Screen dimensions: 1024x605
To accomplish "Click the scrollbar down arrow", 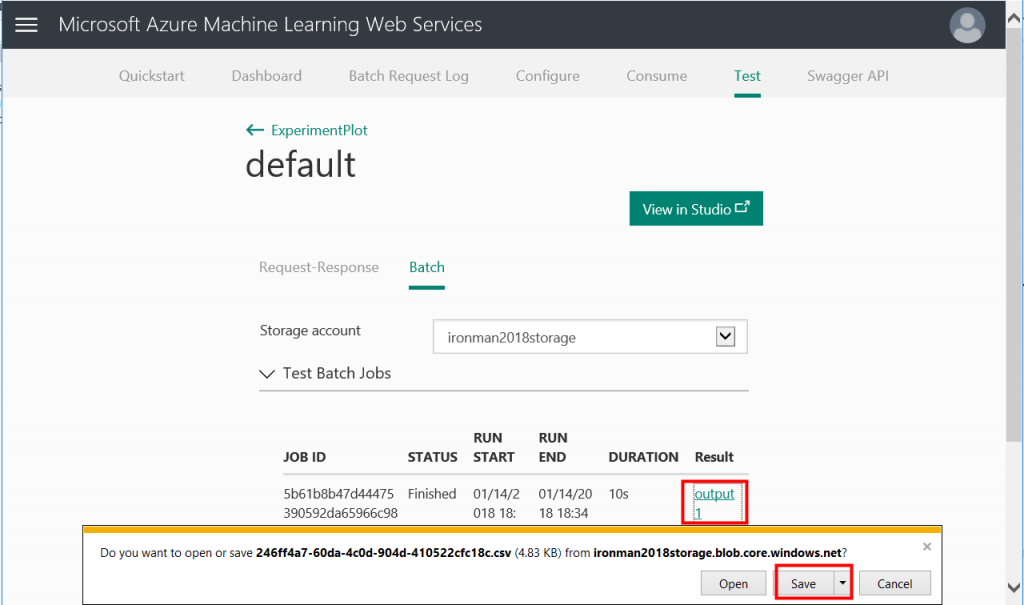I will (1014, 587).
